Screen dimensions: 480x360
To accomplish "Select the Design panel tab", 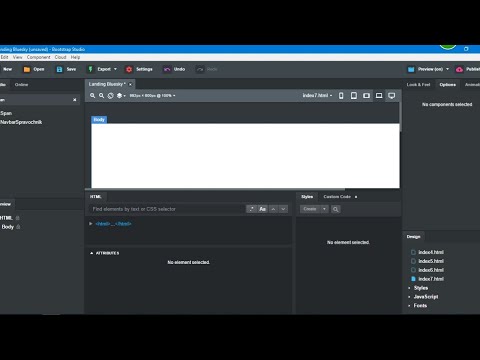I will 413,237.
